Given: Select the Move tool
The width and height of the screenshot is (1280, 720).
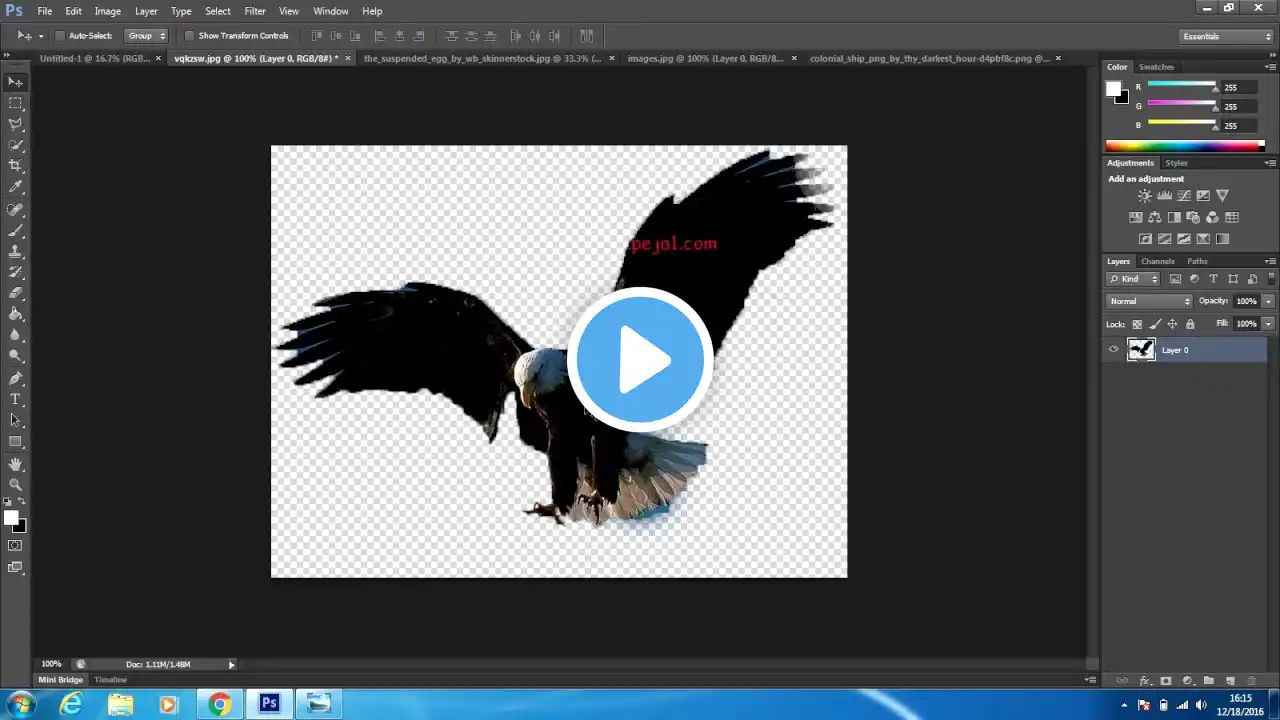Looking at the screenshot, I should coord(16,82).
